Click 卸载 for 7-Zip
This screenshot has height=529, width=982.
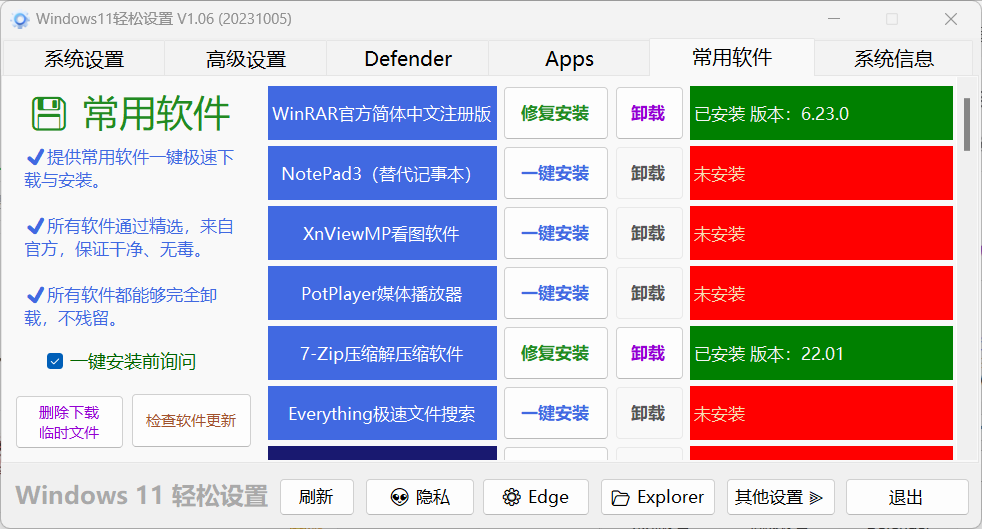point(649,354)
